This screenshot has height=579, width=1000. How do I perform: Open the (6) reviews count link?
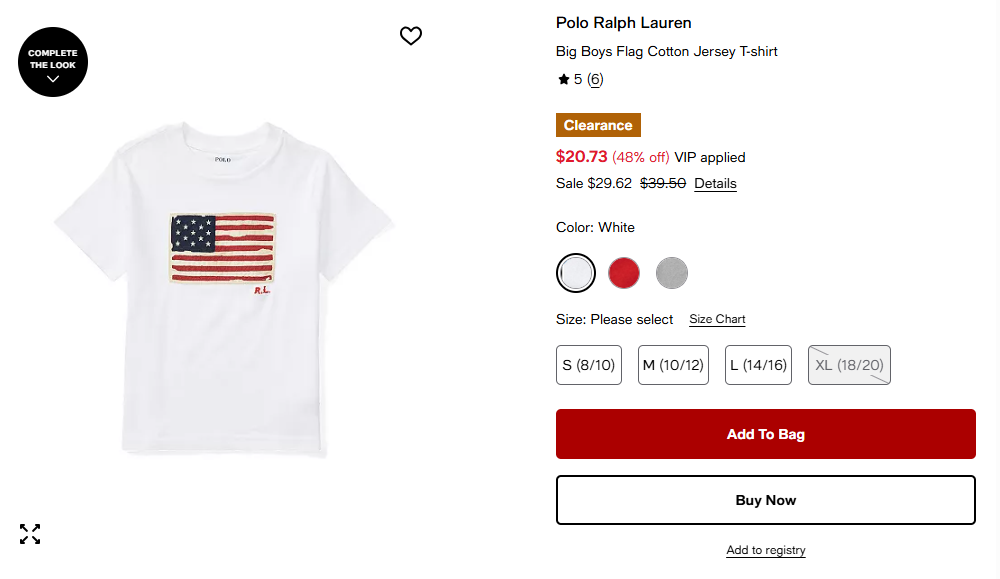(595, 79)
